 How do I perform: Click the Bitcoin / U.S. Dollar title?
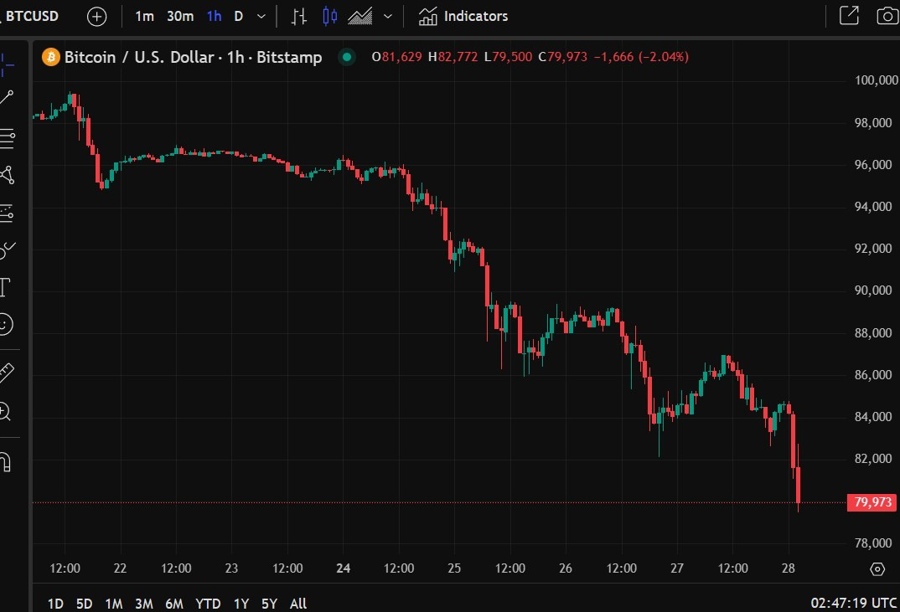(193, 57)
